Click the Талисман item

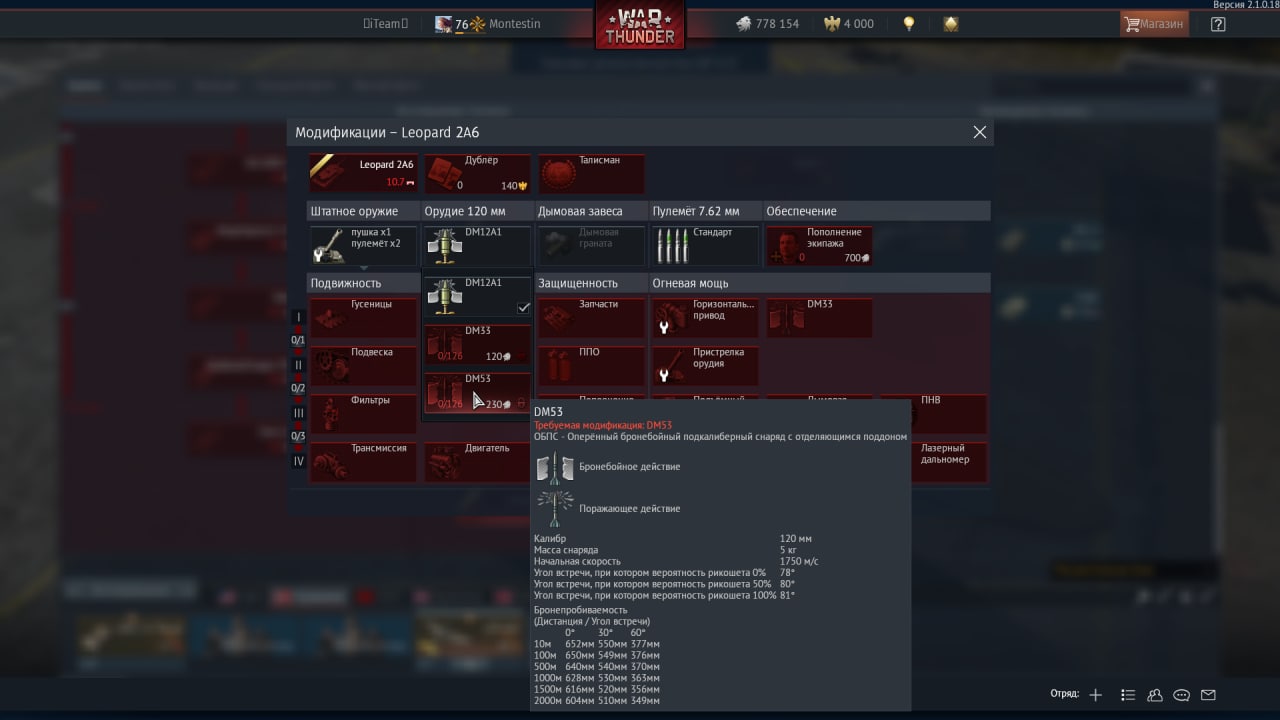click(x=591, y=173)
